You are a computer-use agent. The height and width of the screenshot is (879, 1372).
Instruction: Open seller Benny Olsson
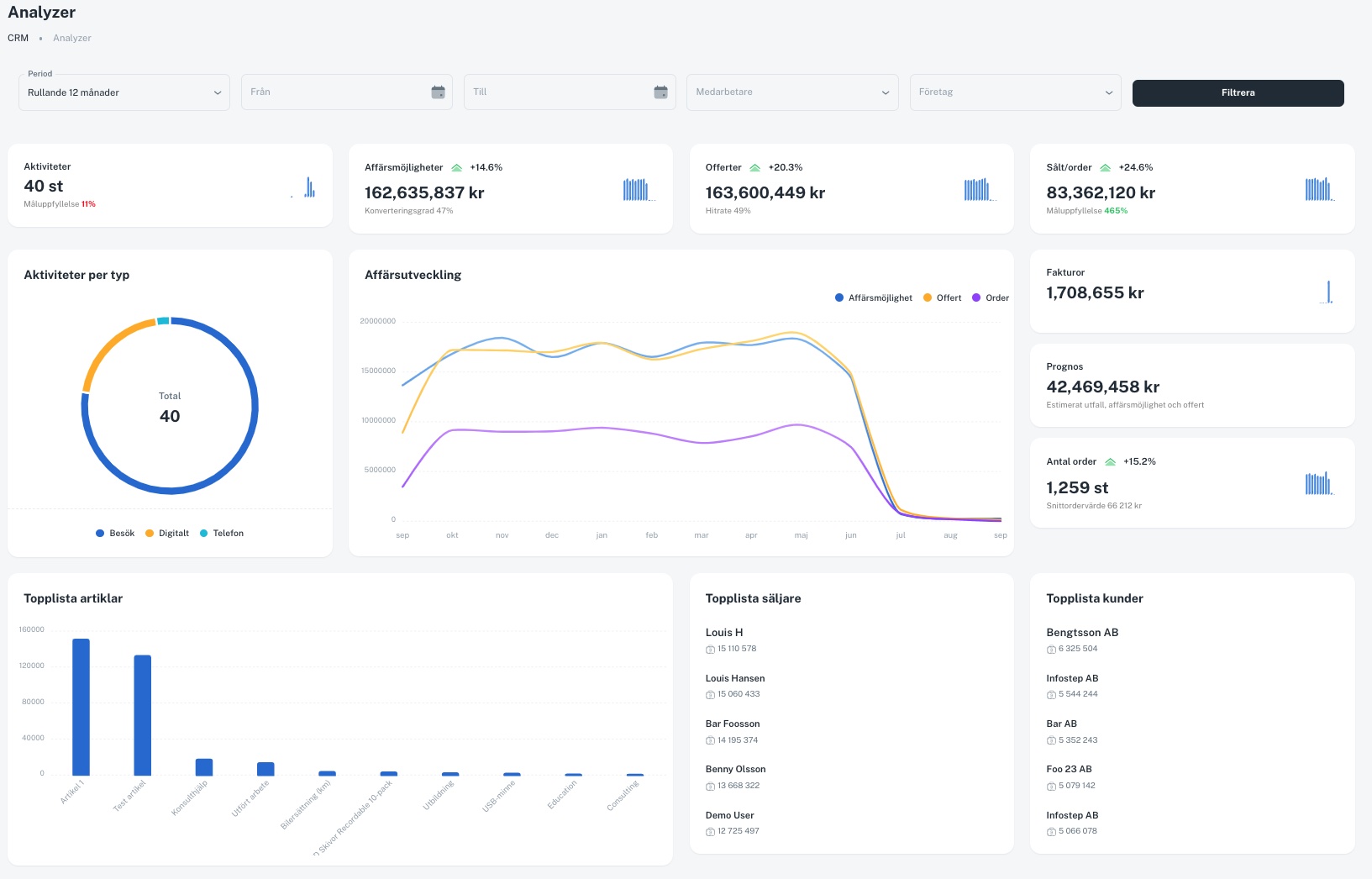(x=736, y=770)
